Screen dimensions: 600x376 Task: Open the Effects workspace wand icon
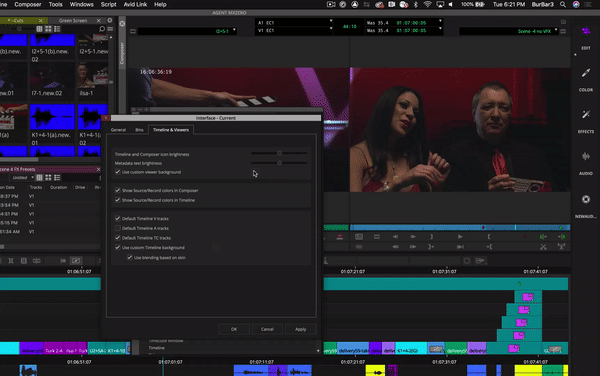point(586,114)
